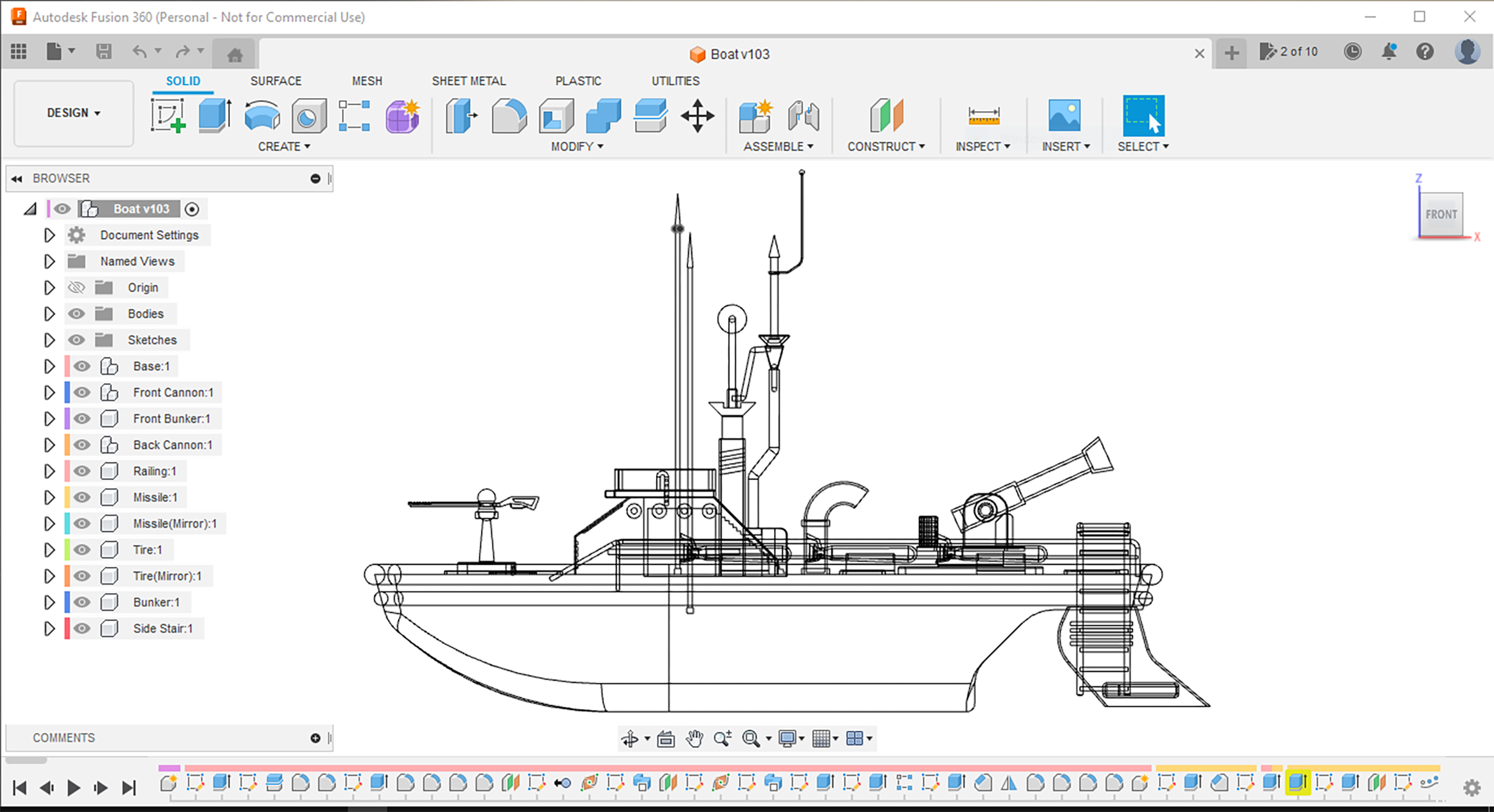This screenshot has height=812, width=1494.
Task: Select the Offset Face tool
Action: [651, 116]
